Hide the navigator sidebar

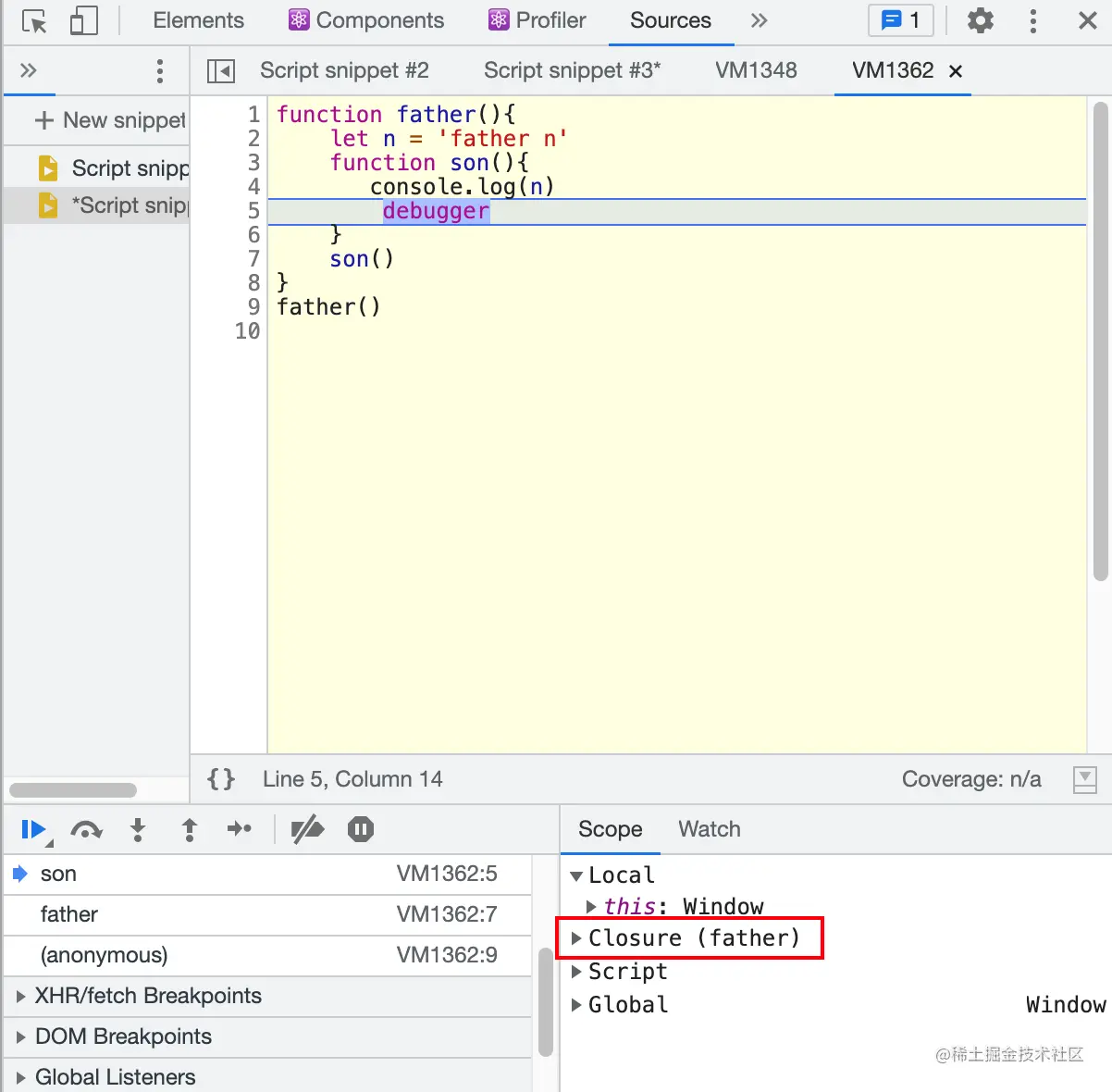pyautogui.click(x=221, y=70)
